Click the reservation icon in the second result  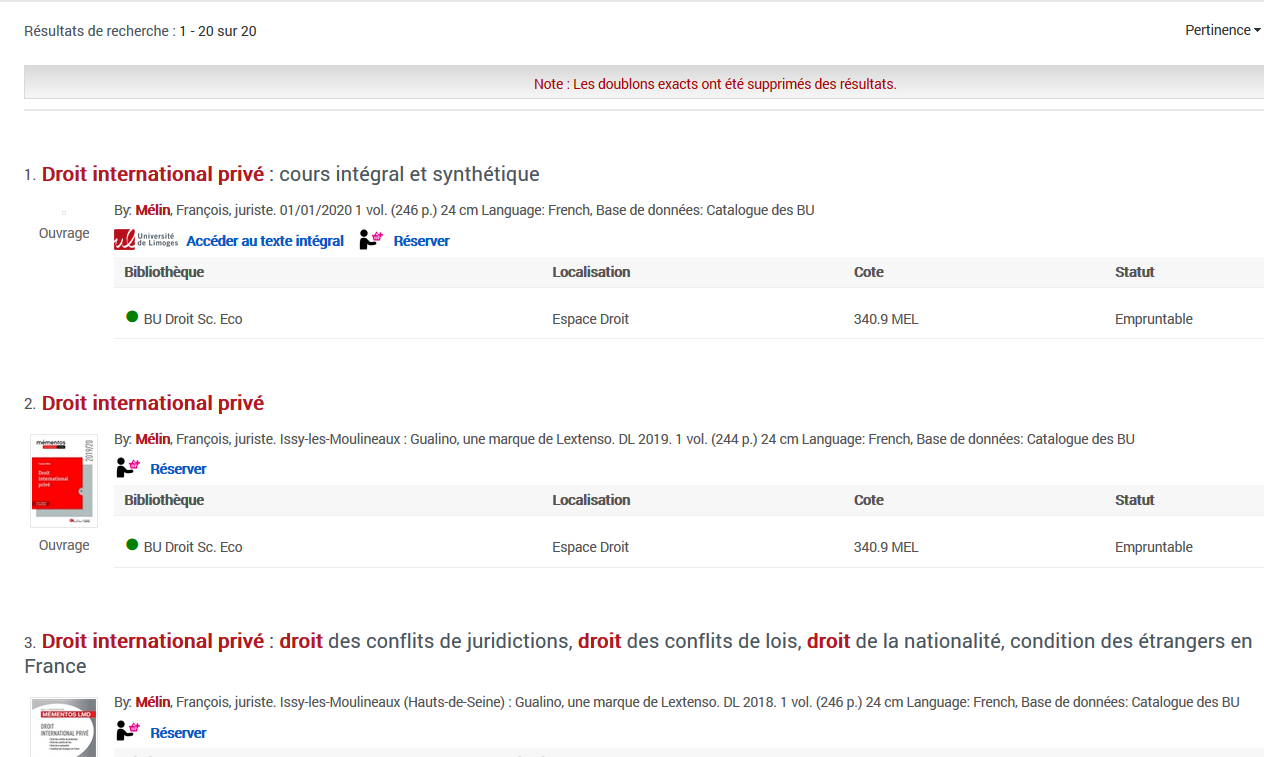(128, 468)
